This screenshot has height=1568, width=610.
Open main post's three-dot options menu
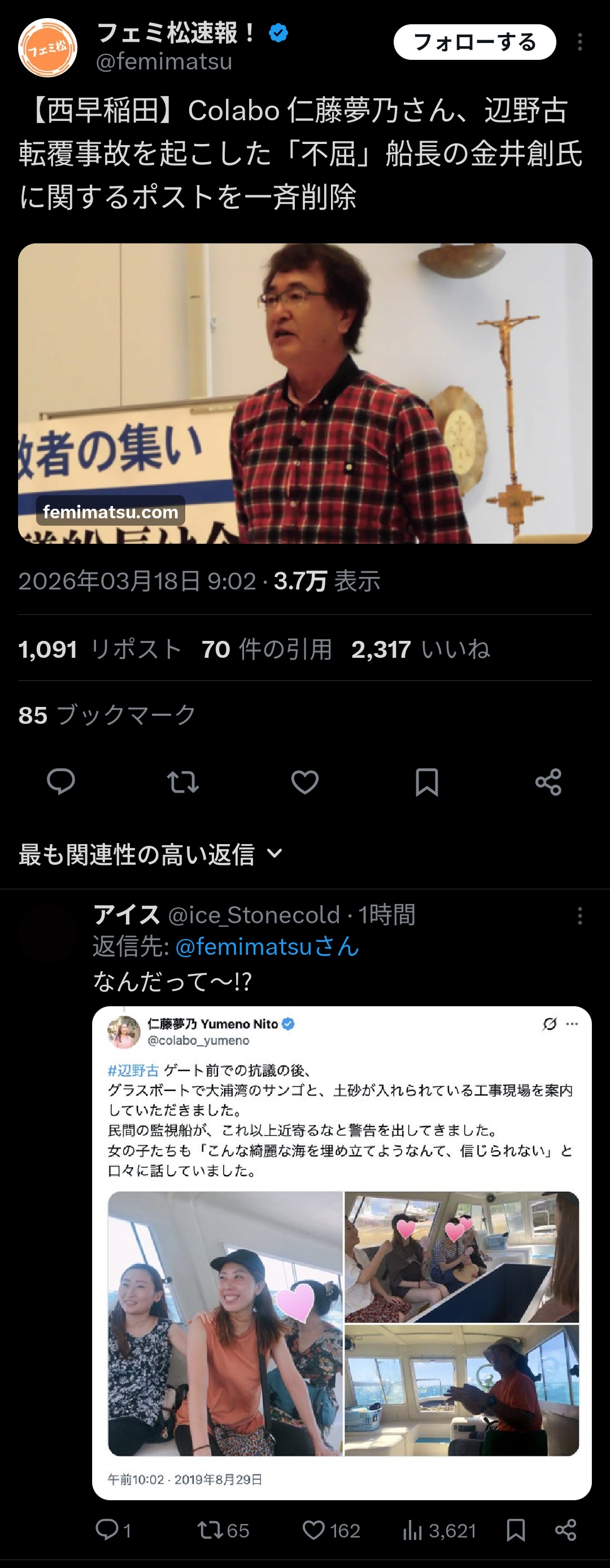(x=579, y=42)
